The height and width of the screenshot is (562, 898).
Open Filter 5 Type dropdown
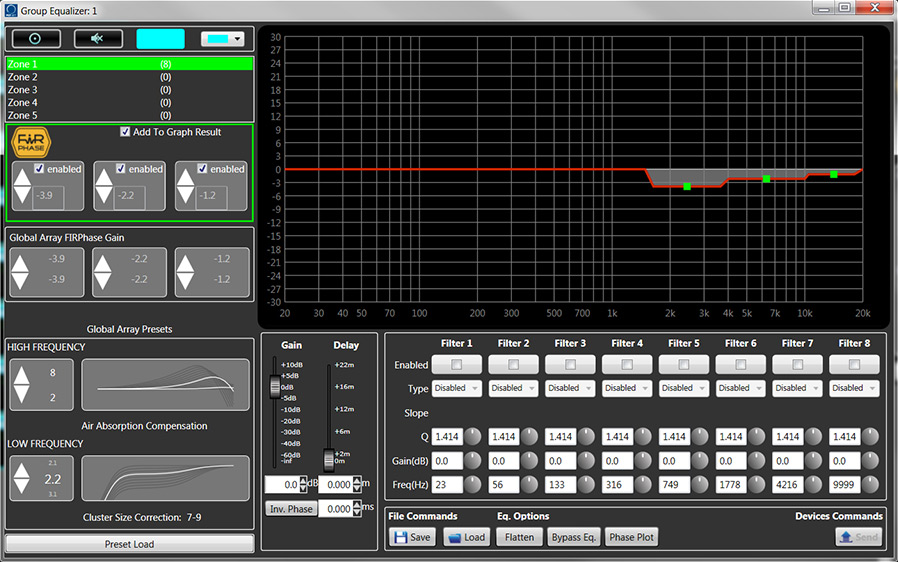pyautogui.click(x=684, y=388)
